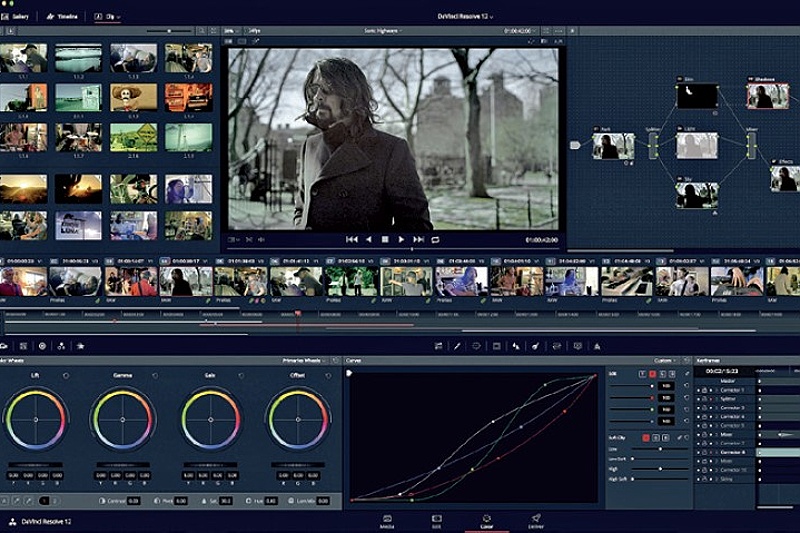
Task: Toggle lock on Corrector 1 keyframe track
Action: 704,390
